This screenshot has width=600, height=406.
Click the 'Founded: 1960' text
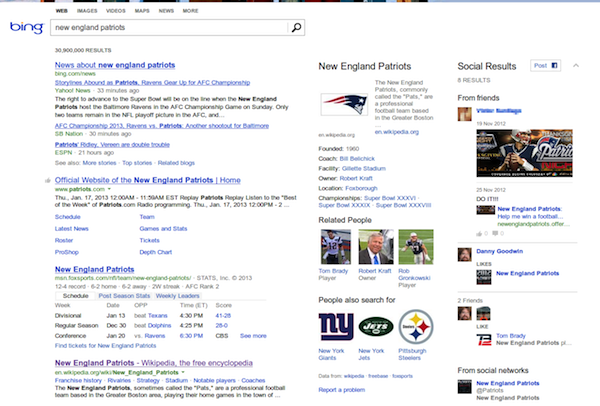tap(339, 149)
